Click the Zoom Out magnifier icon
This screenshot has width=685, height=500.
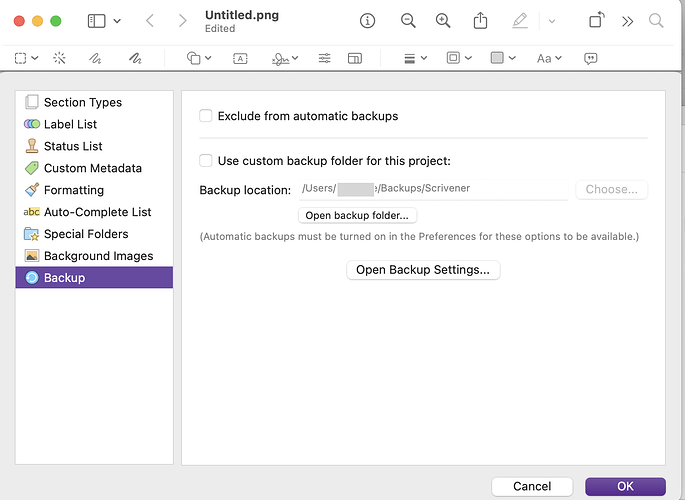click(x=408, y=21)
